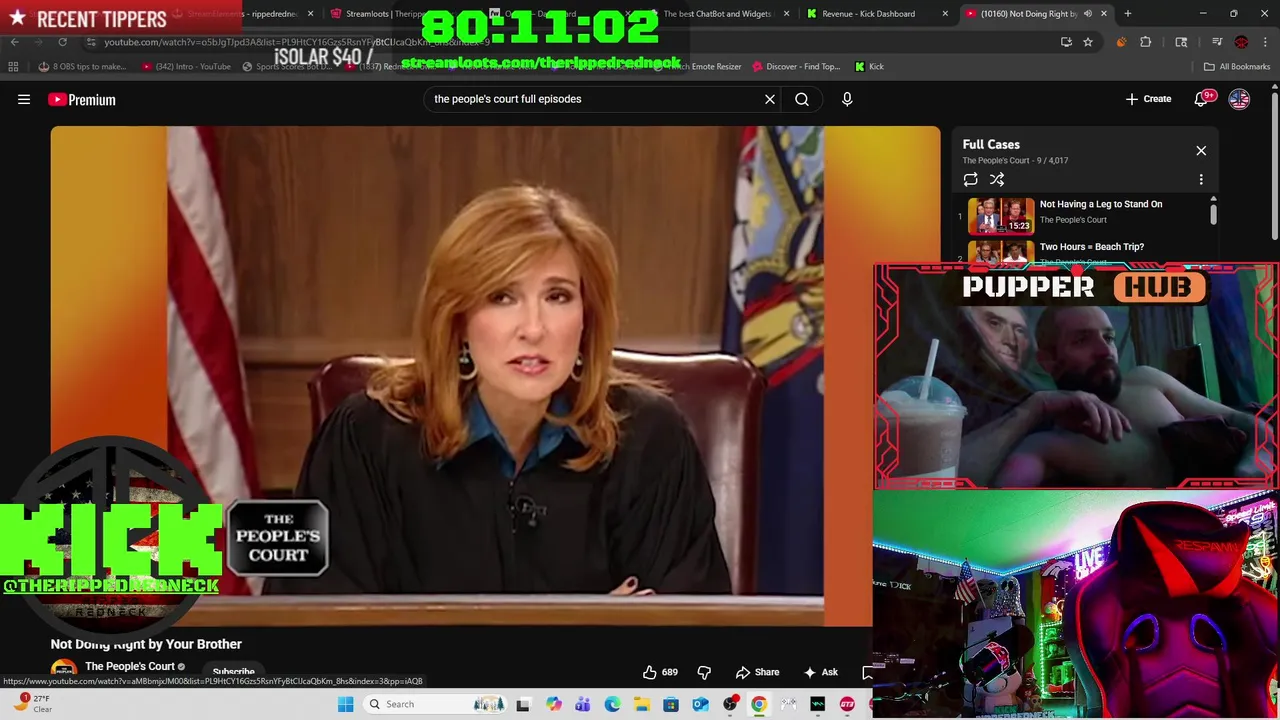Launch Copilot from taskbar

pos(553,704)
